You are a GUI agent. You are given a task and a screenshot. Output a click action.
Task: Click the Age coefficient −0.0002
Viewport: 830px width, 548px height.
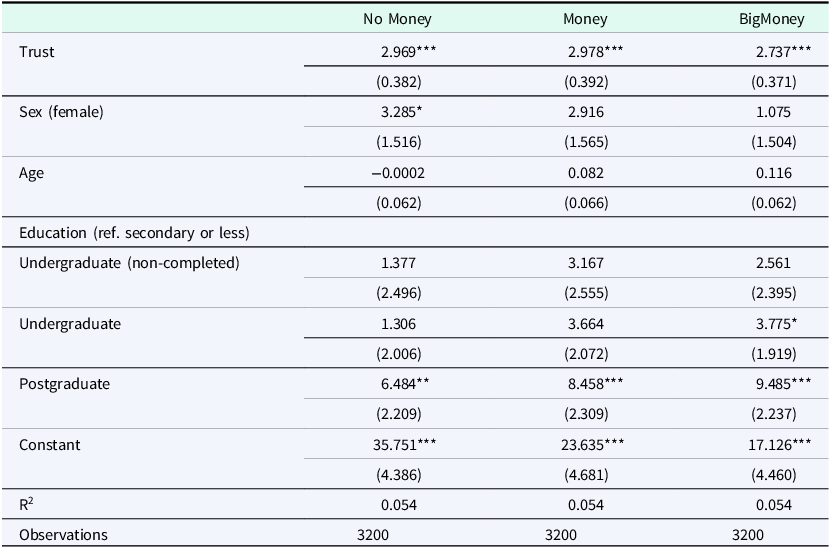click(398, 173)
